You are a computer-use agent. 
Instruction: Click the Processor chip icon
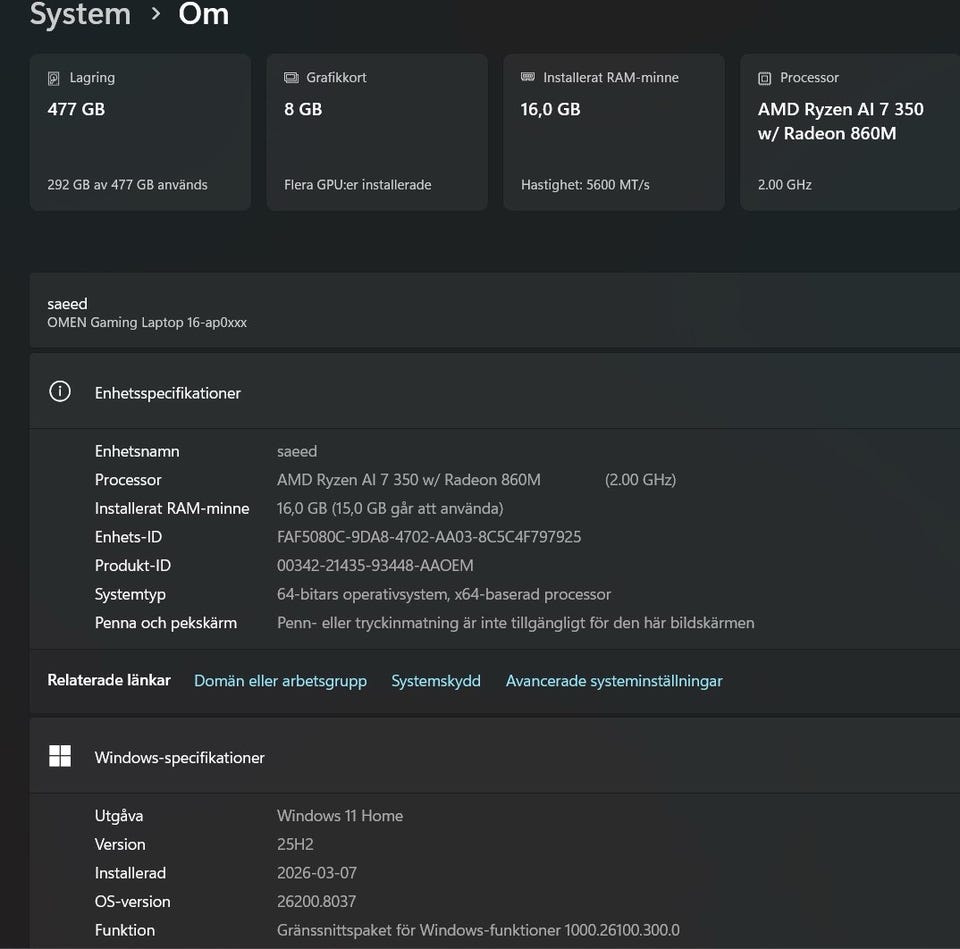pos(765,78)
